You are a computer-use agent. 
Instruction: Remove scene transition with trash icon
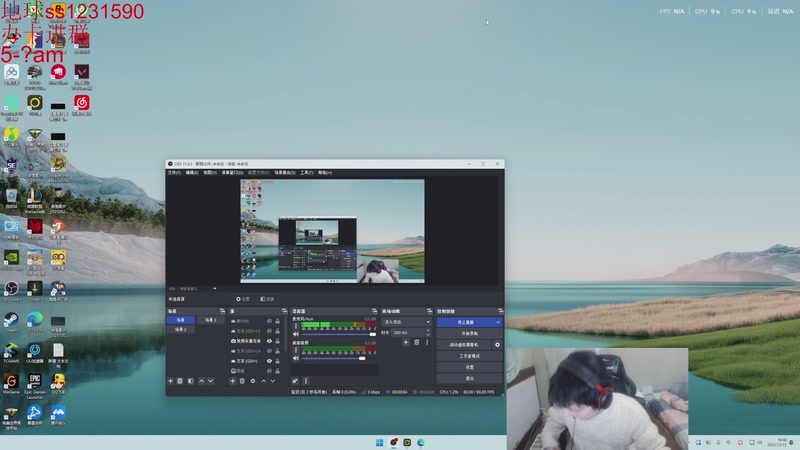416,342
